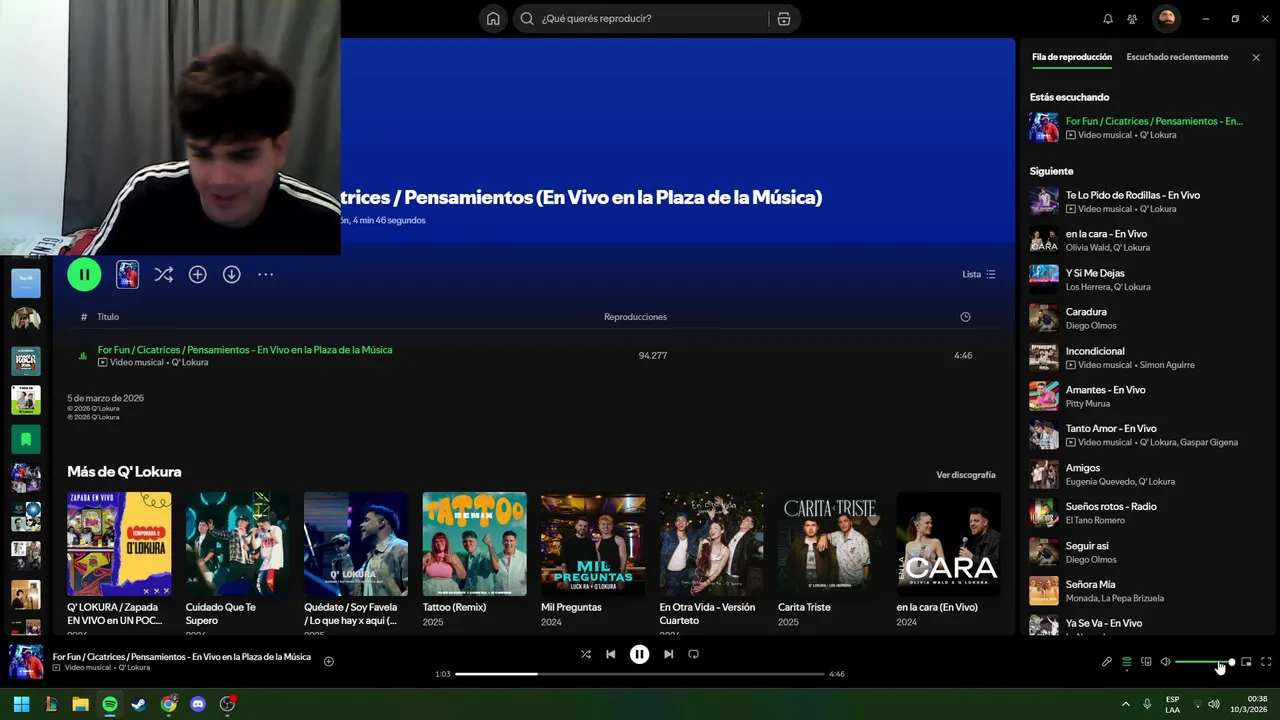Open Q' Lokura link in bottom player
The width and height of the screenshot is (1280, 720).
point(134,667)
